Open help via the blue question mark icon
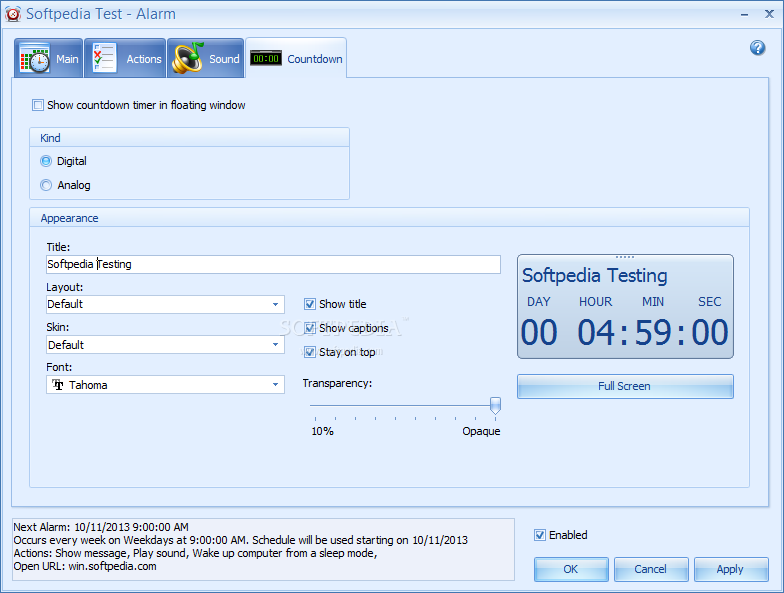The height and width of the screenshot is (593, 784). (758, 48)
